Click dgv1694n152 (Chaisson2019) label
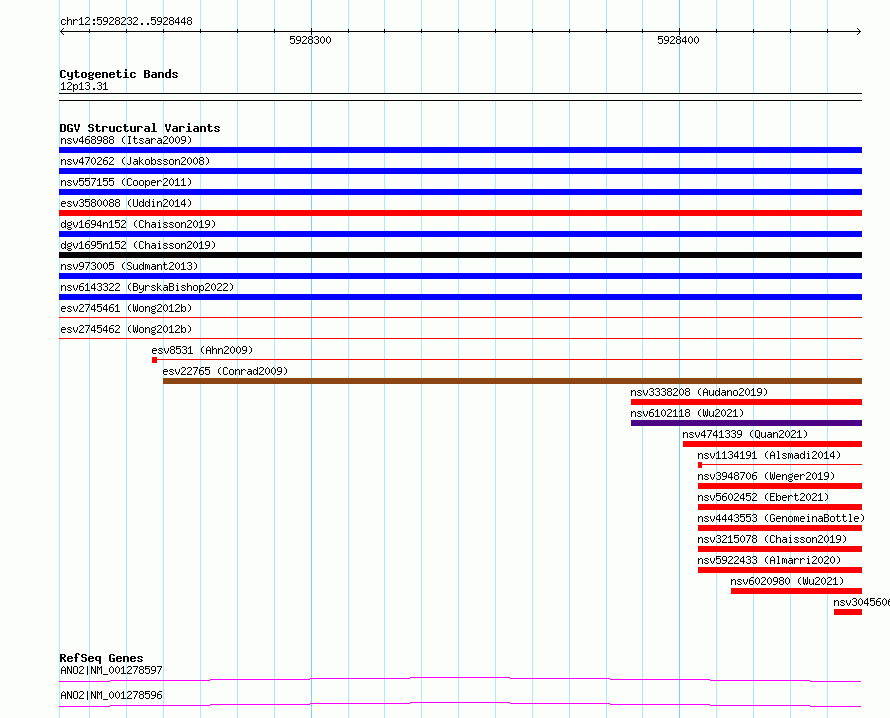 (x=138, y=224)
